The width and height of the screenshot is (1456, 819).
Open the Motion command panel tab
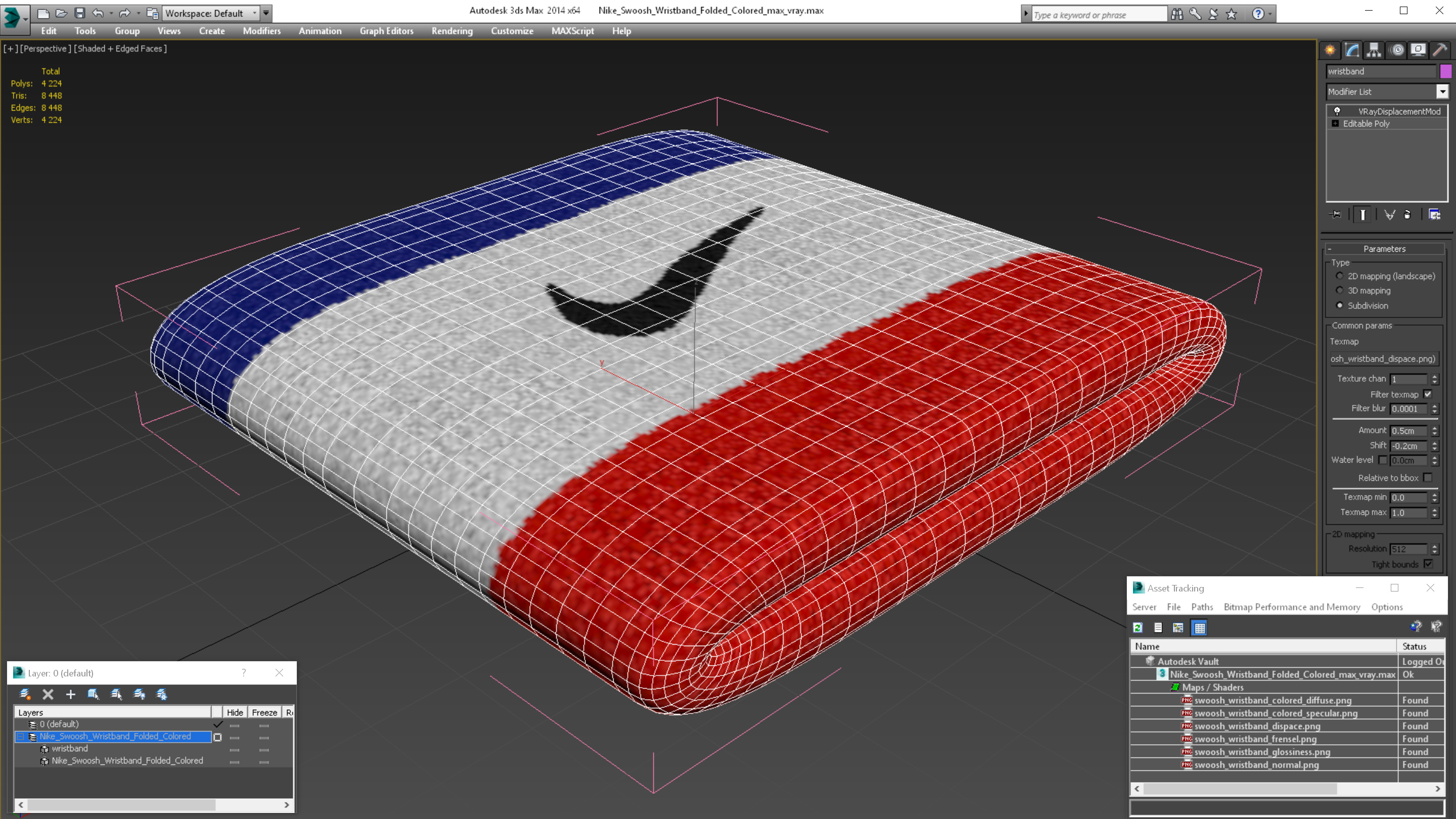click(1397, 51)
